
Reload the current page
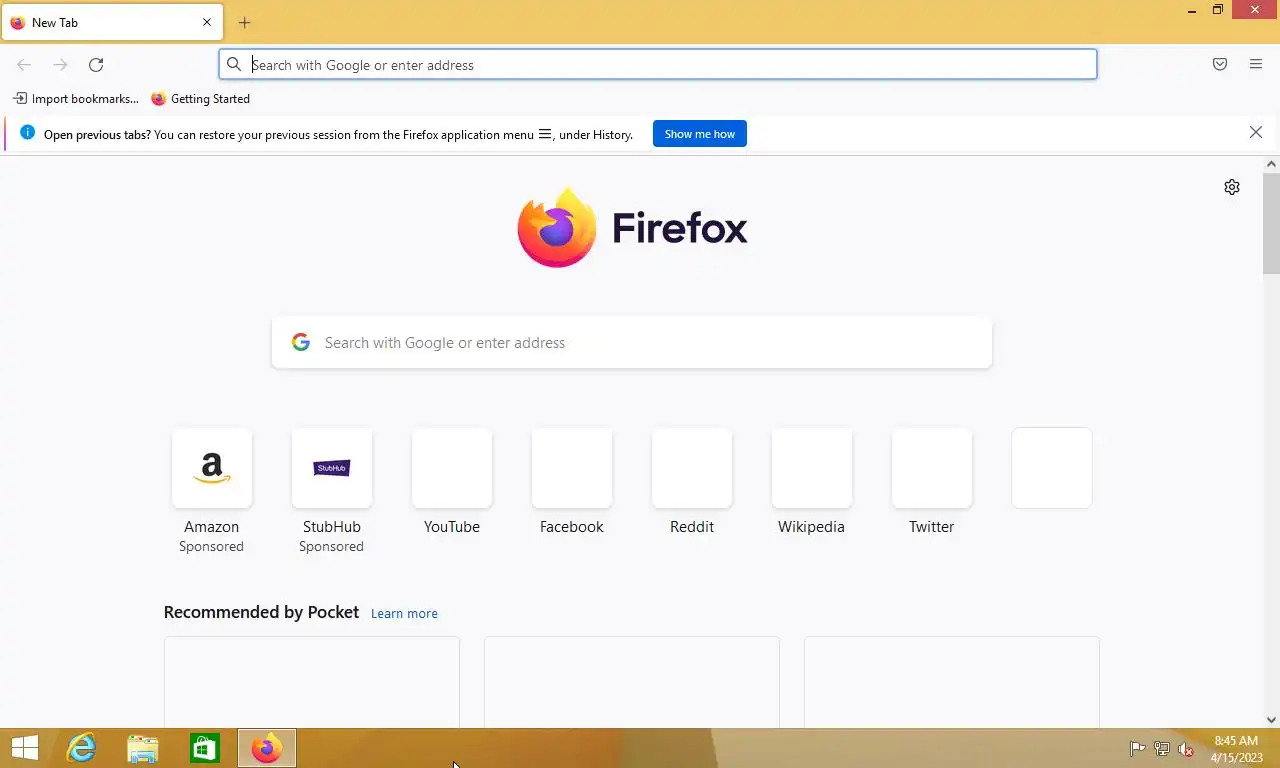[x=96, y=65]
